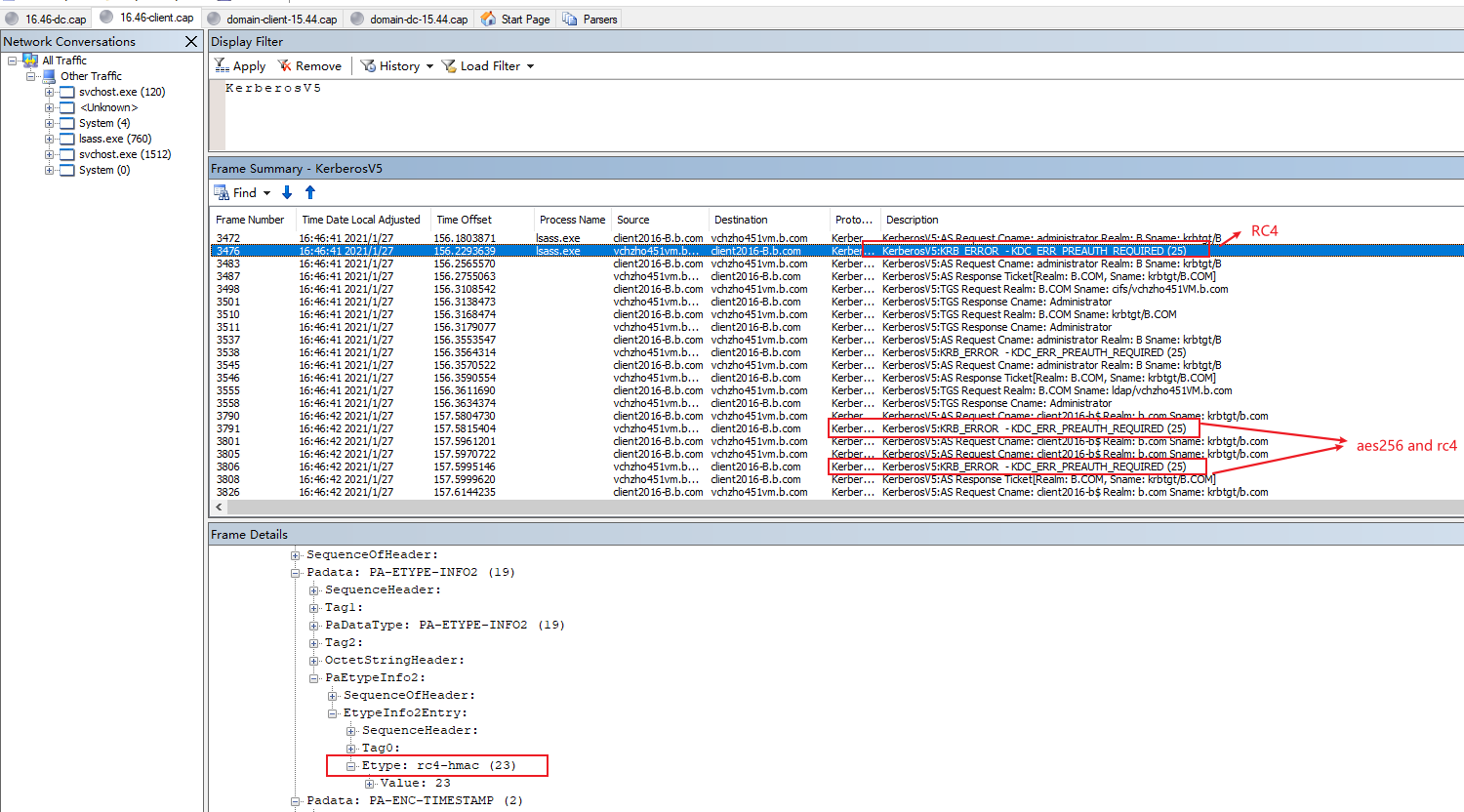Select the All Traffic tree item
This screenshot has width=1464, height=812.
click(64, 61)
